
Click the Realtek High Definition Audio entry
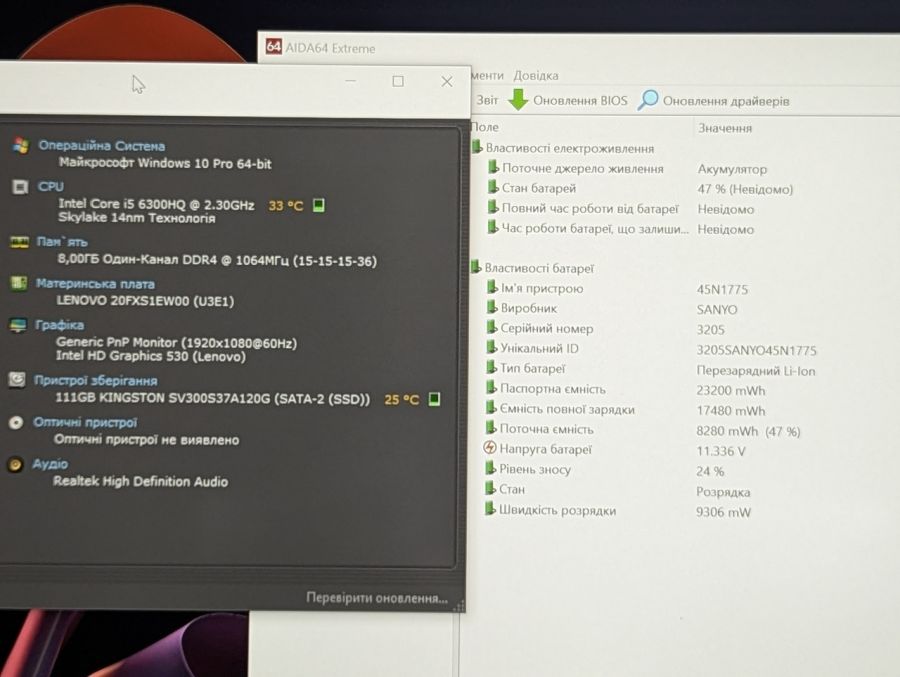click(x=141, y=481)
